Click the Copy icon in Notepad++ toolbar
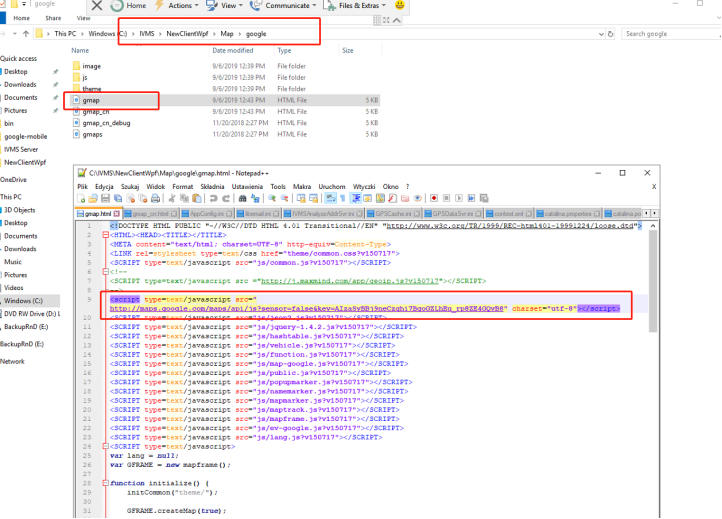 (x=184, y=198)
